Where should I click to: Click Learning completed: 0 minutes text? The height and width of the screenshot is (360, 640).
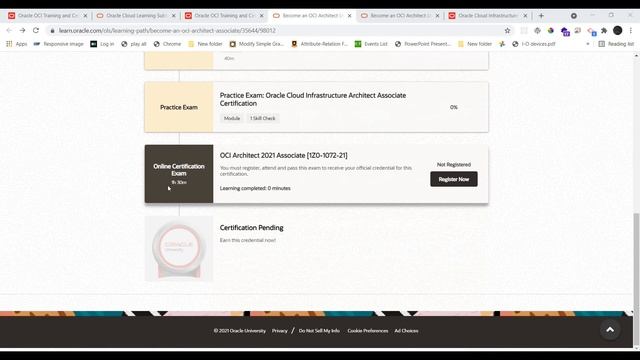click(x=255, y=188)
